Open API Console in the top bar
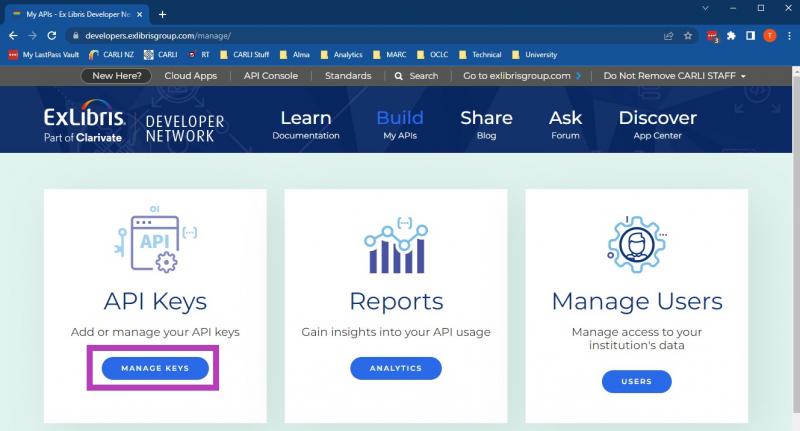Image resolution: width=800 pixels, height=431 pixels. click(271, 76)
